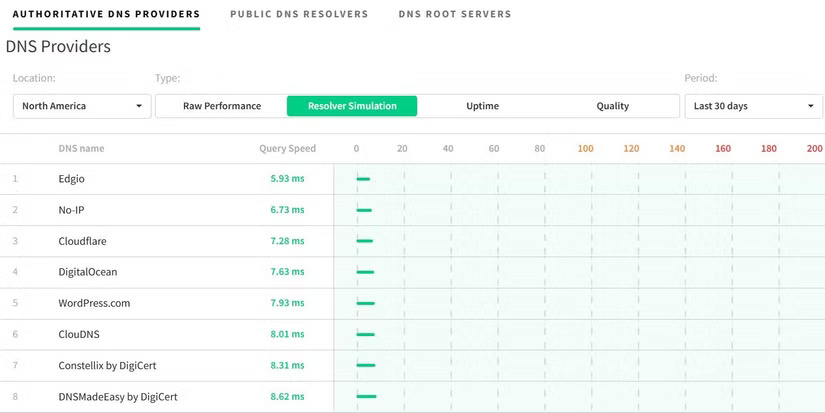Open the DigitalOcean provider row

pyautogui.click(x=412, y=272)
